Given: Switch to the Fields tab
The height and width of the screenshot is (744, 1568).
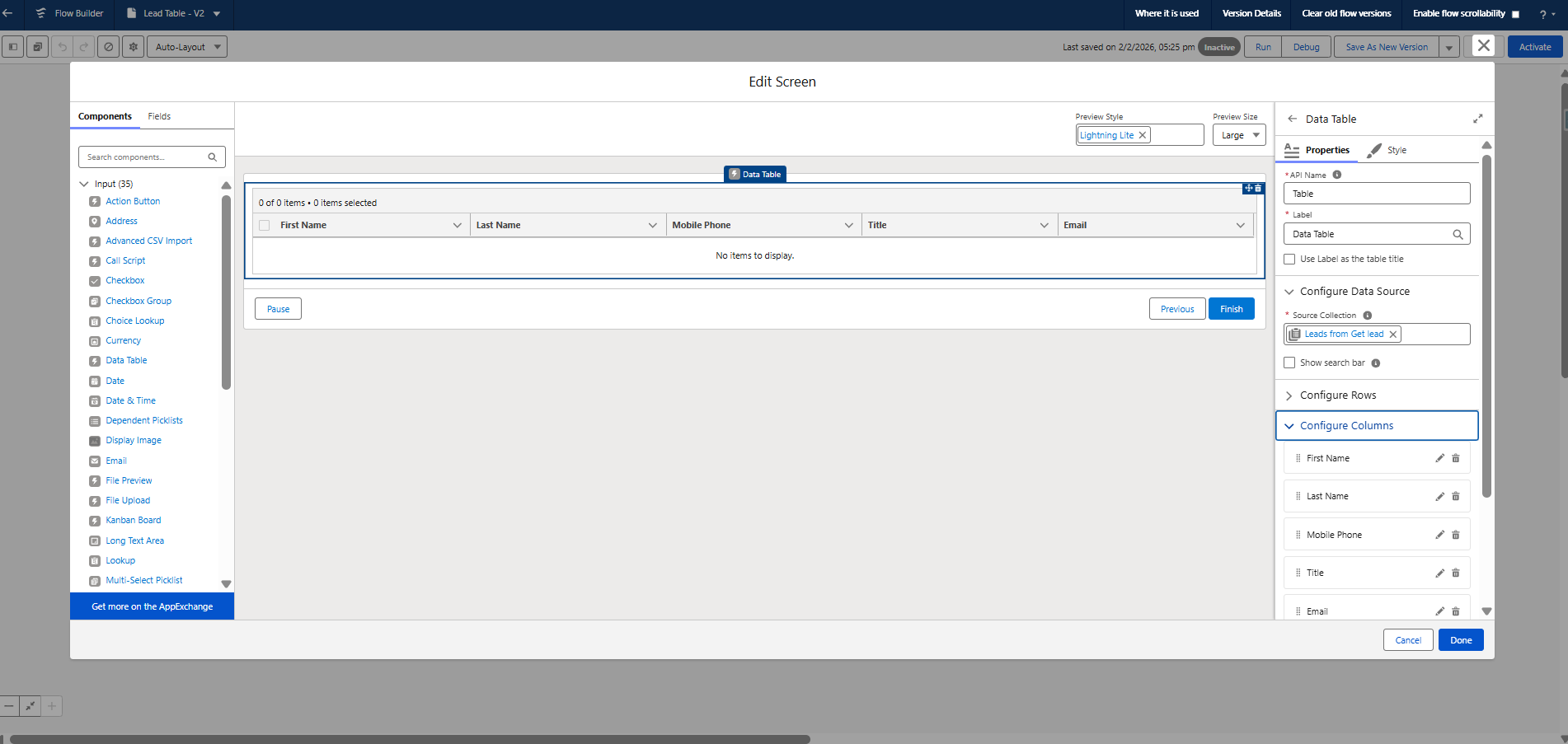Looking at the screenshot, I should point(159,116).
